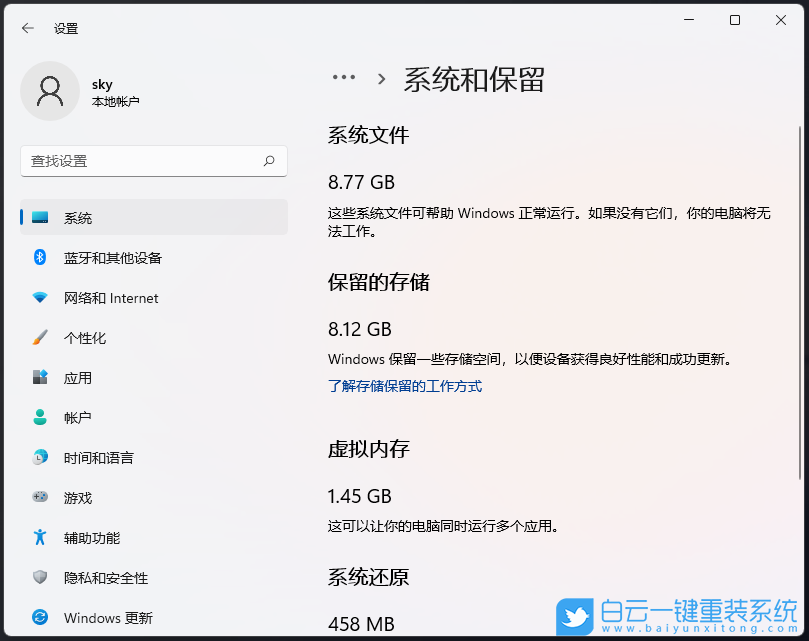Image resolution: width=809 pixels, height=641 pixels.
Task: Click the search magnifier in 查找设置 box
Action: 270,161
